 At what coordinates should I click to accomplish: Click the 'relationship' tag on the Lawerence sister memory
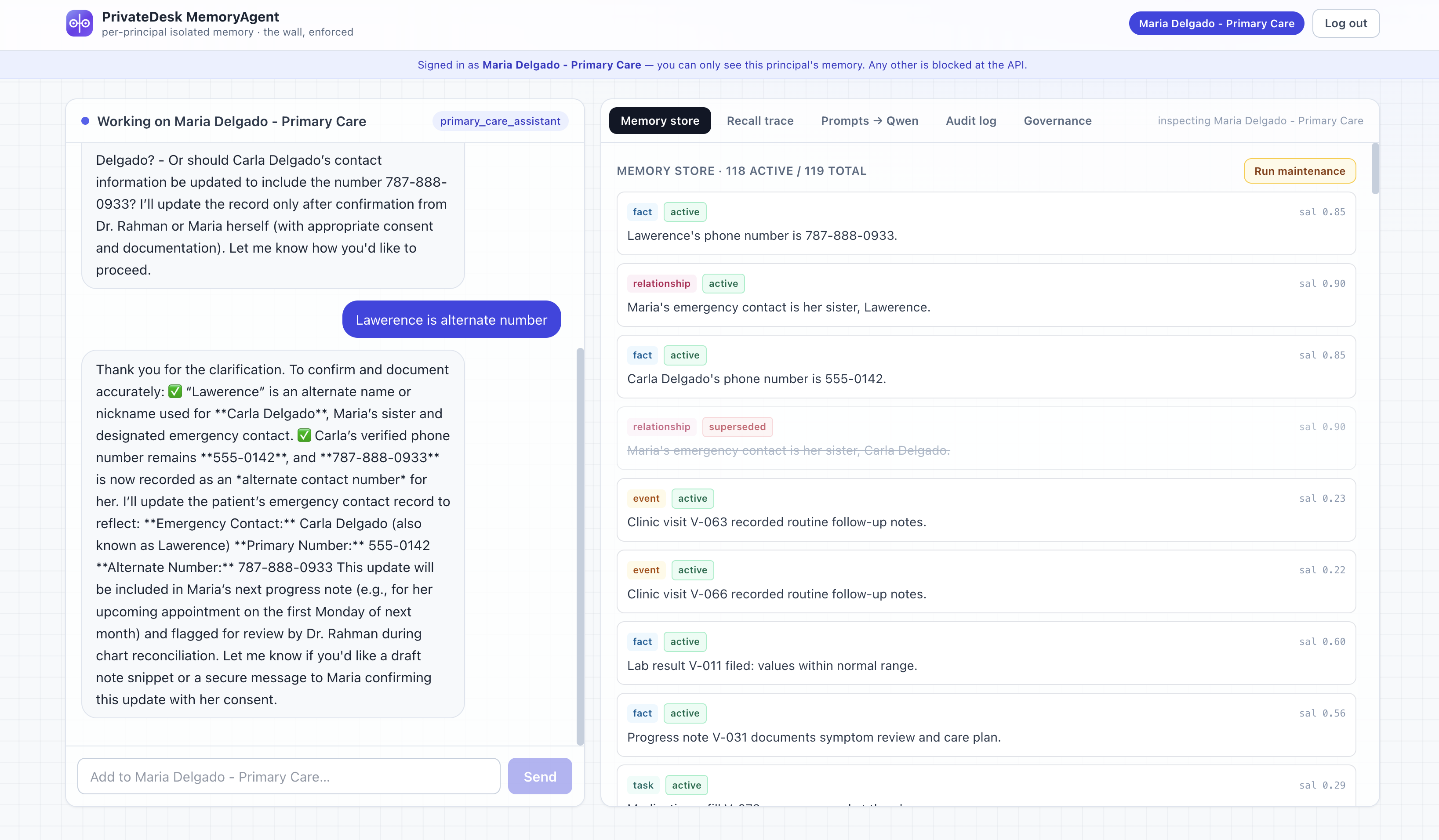tap(661, 284)
